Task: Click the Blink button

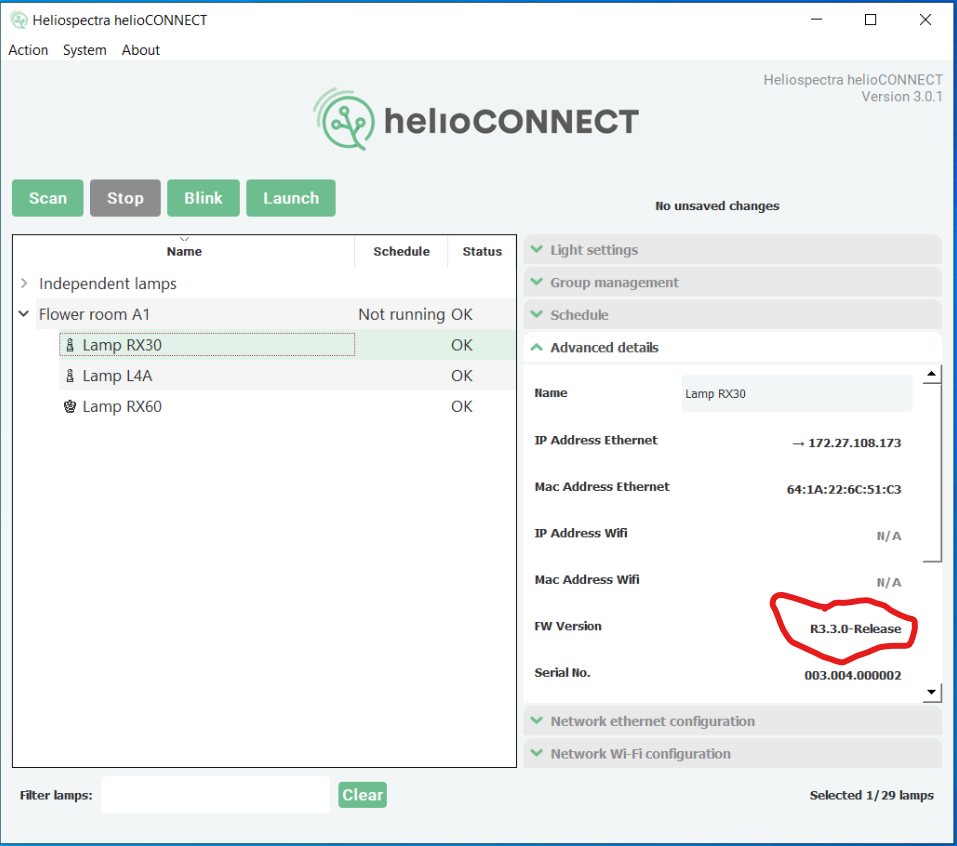Action: pyautogui.click(x=203, y=198)
